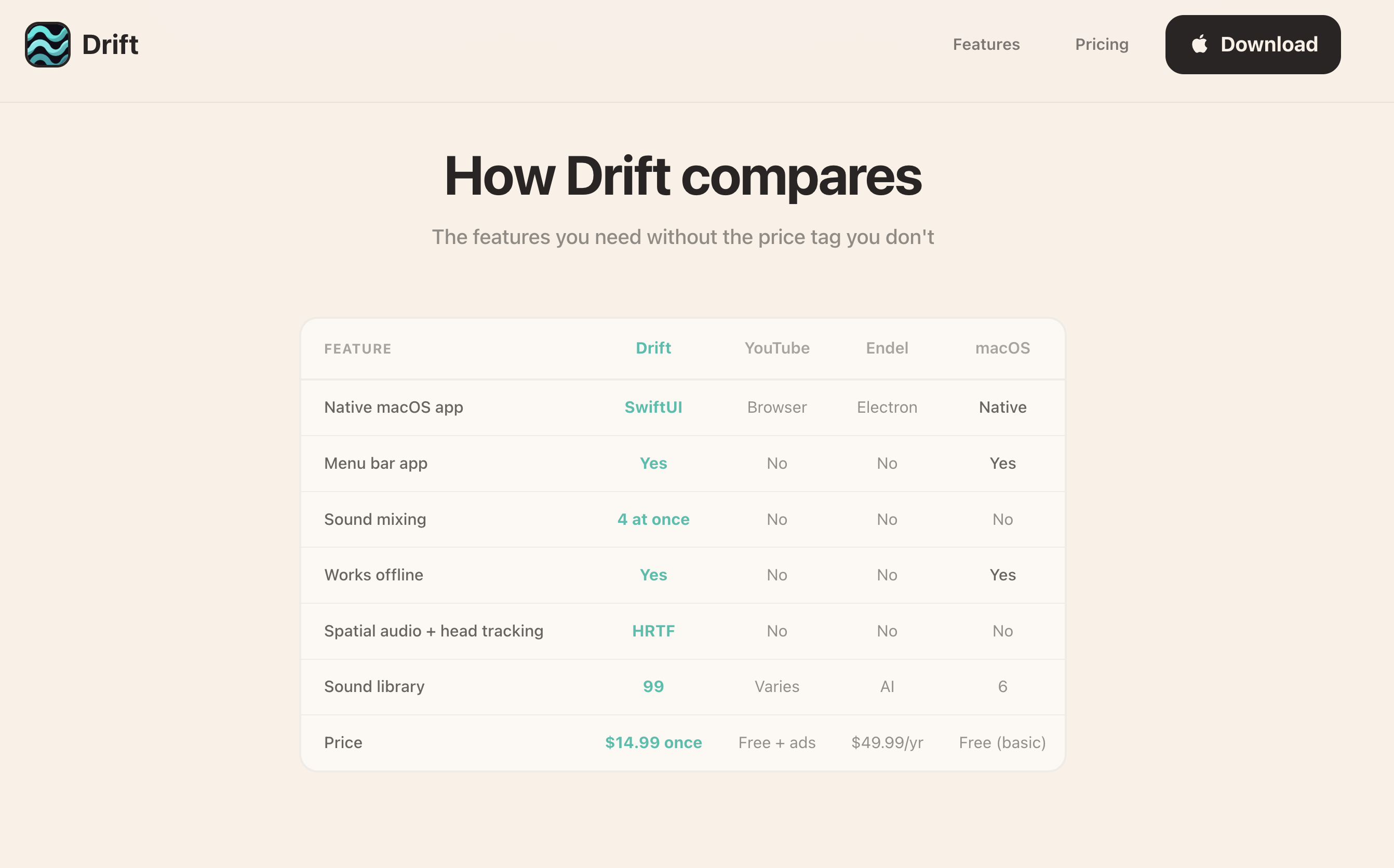Click the Drift column header
This screenshot has height=868, width=1394.
(653, 348)
